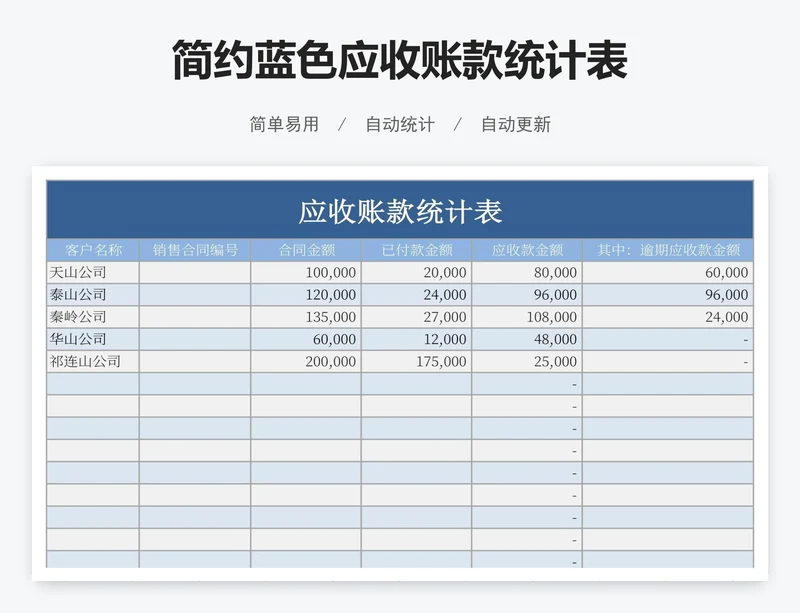Select the 80,000 receivable cell

[x=527, y=273]
